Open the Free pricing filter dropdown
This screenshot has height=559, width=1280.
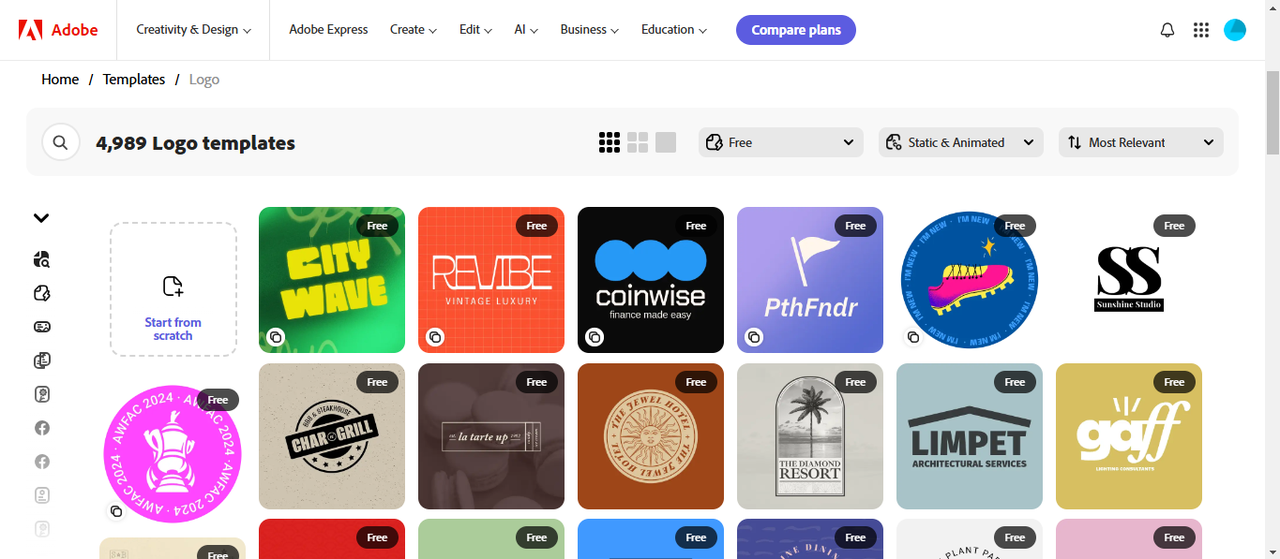781,143
